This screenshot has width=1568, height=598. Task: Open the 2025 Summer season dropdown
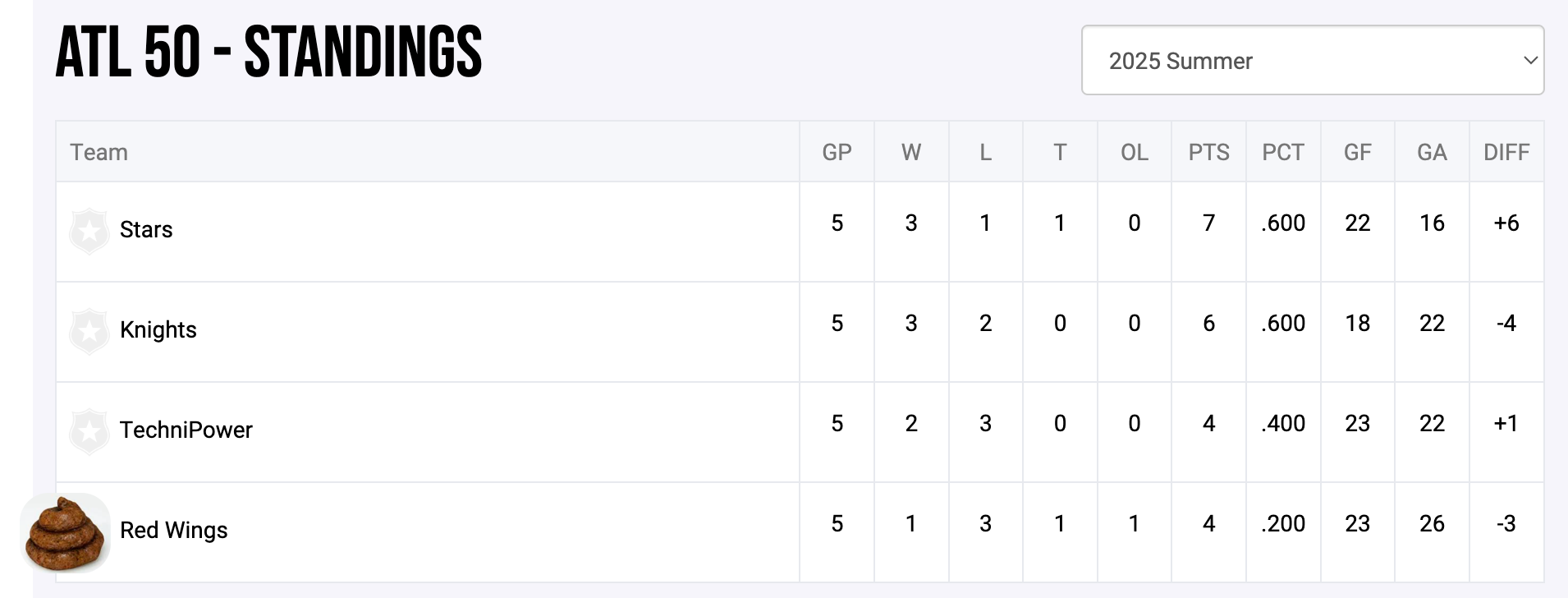[x=1311, y=61]
